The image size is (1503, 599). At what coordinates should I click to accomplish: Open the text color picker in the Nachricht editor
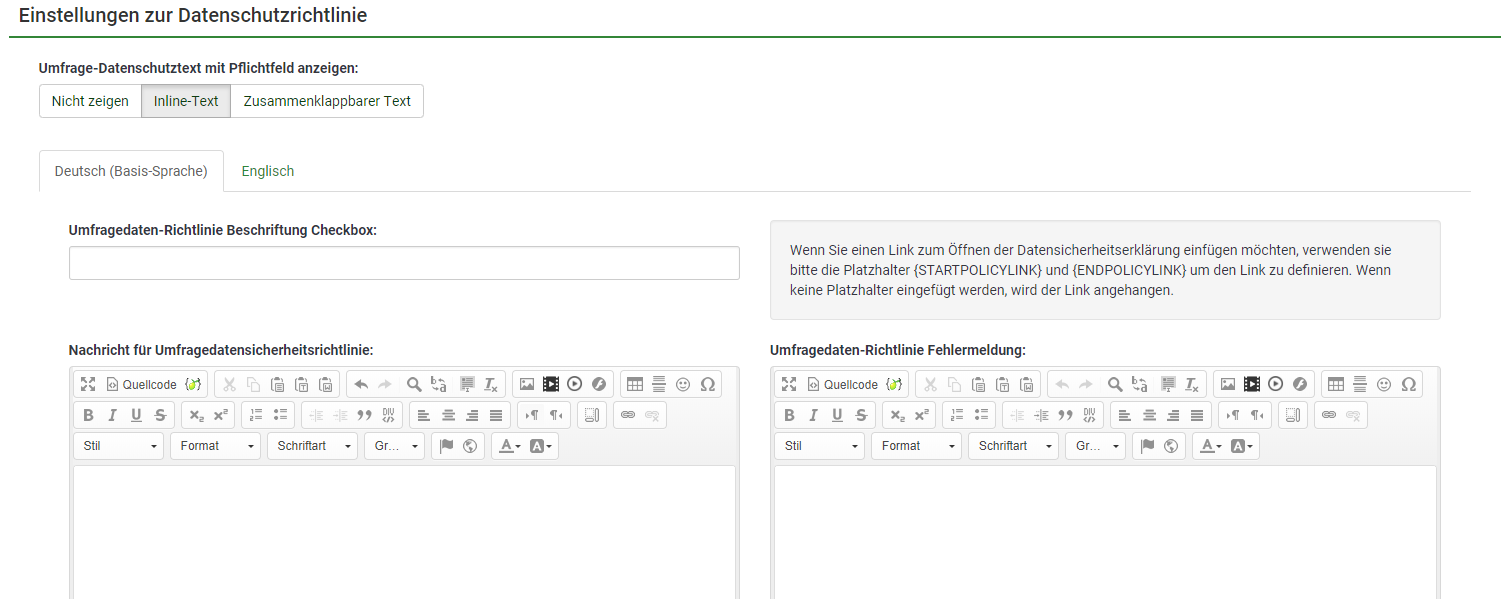tap(509, 446)
